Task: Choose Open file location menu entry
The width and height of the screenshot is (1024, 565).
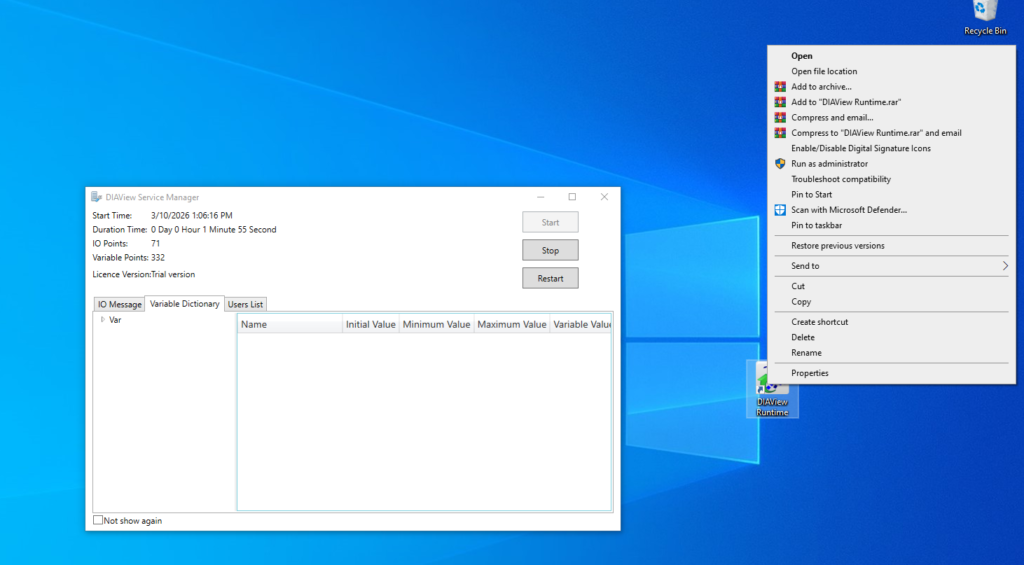Action: (x=824, y=72)
